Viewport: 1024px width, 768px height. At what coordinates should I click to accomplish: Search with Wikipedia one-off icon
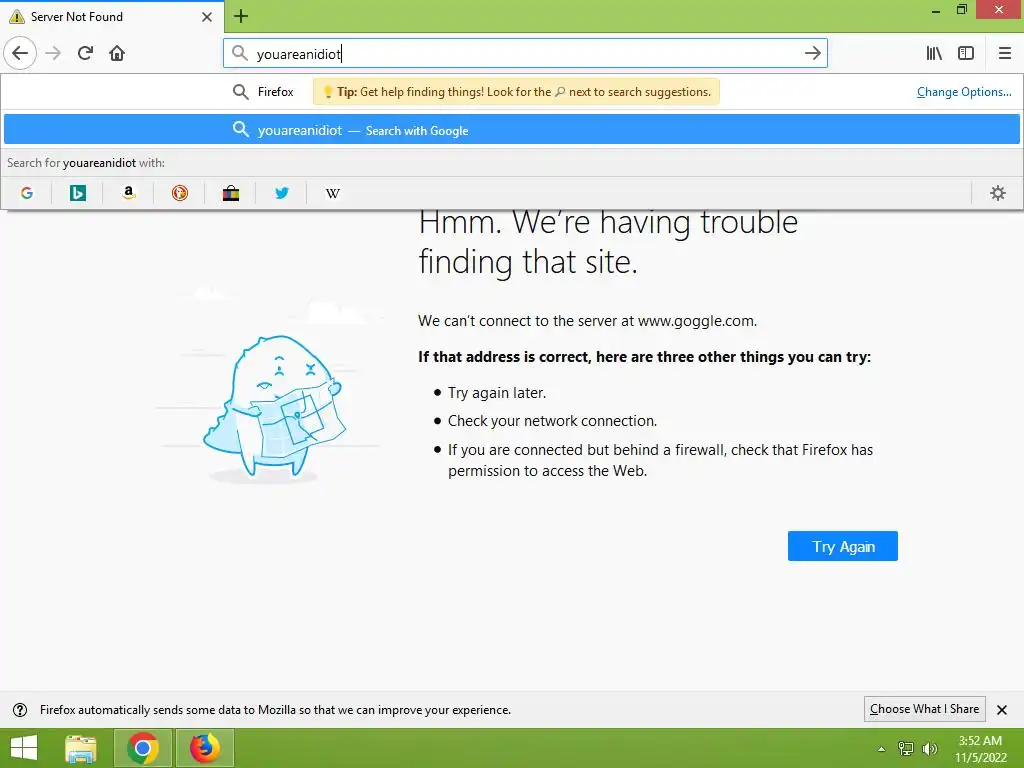pos(332,193)
